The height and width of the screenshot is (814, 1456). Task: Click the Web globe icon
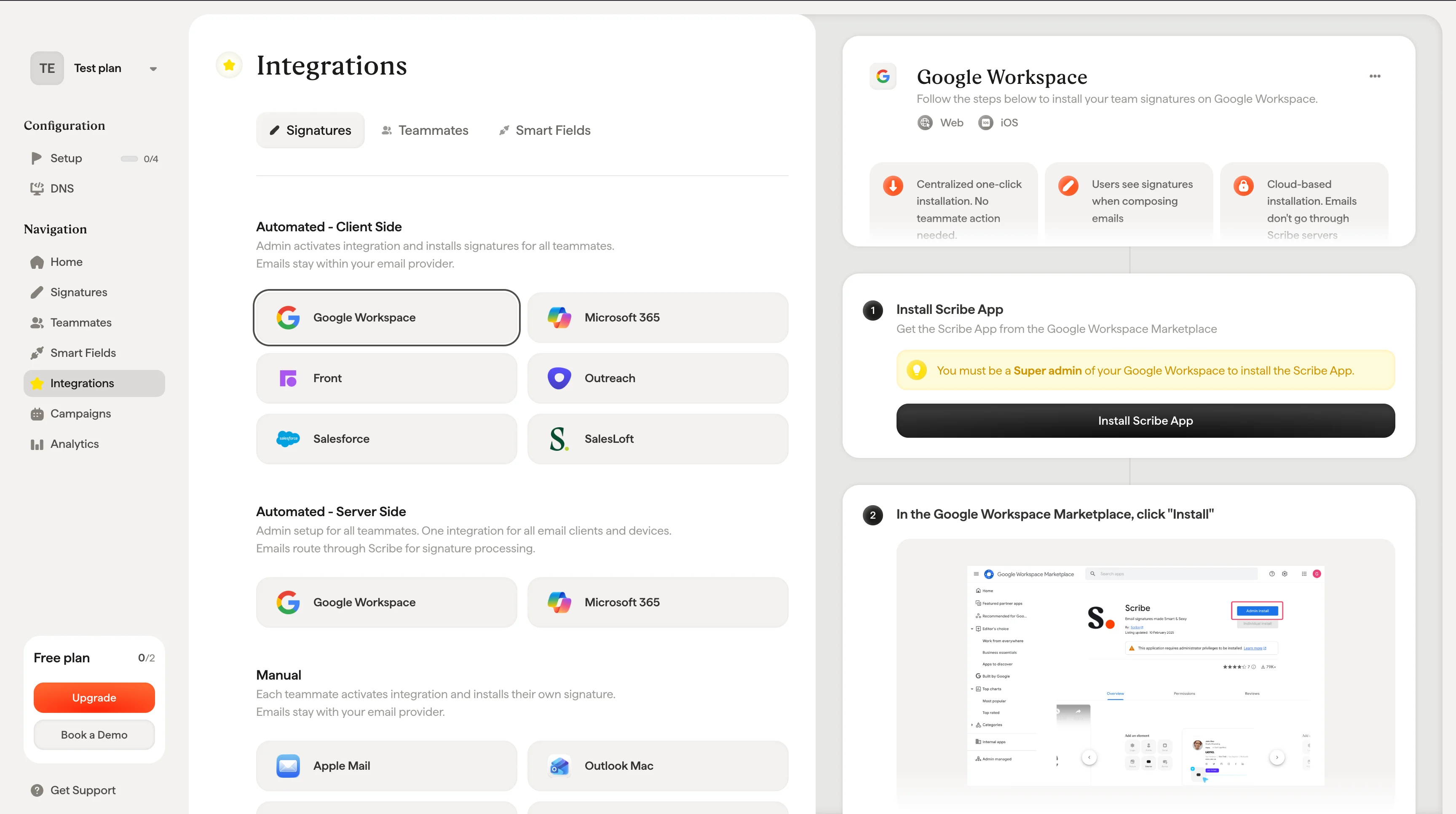click(x=925, y=123)
